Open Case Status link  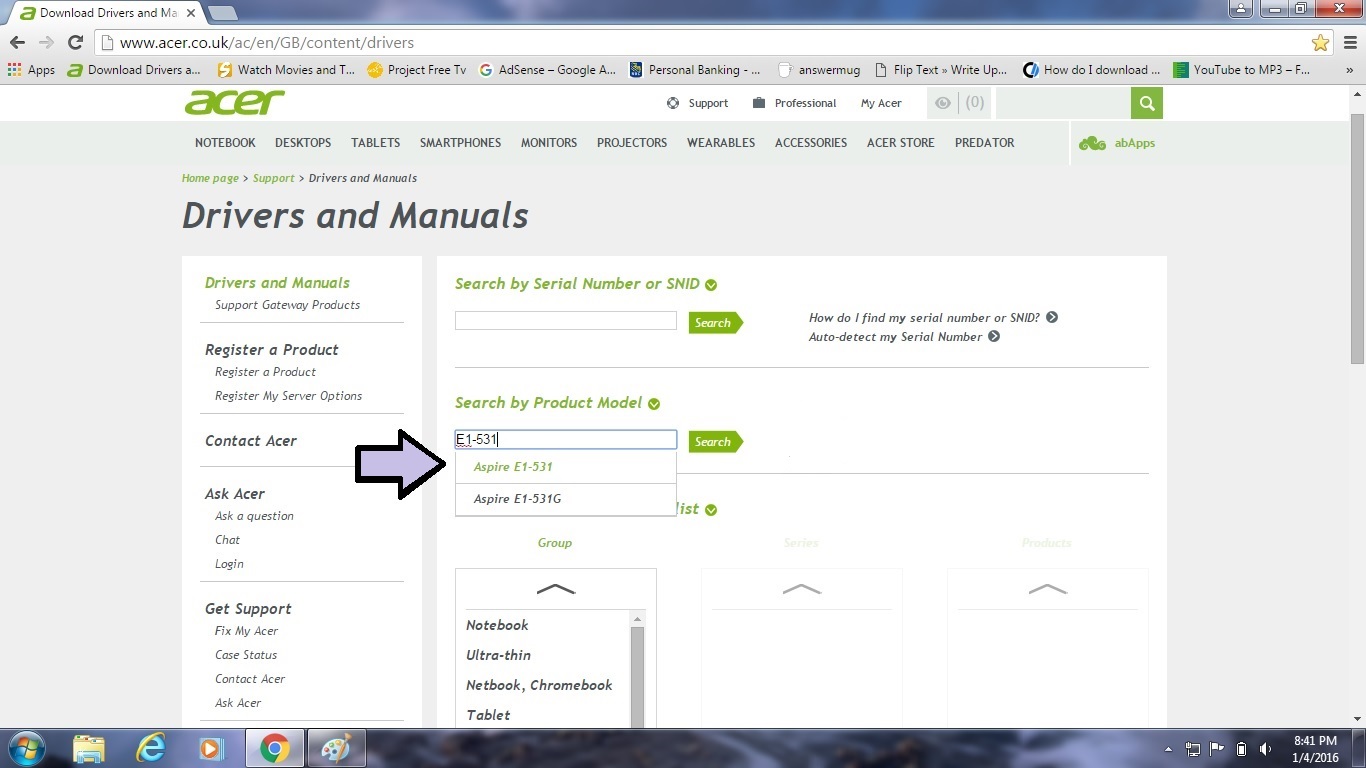[x=246, y=655]
